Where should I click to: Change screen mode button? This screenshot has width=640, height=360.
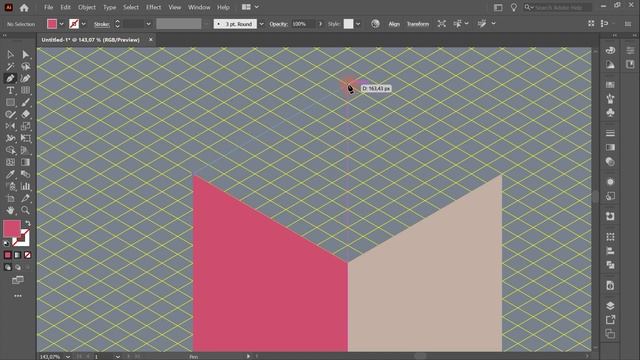coord(18,280)
